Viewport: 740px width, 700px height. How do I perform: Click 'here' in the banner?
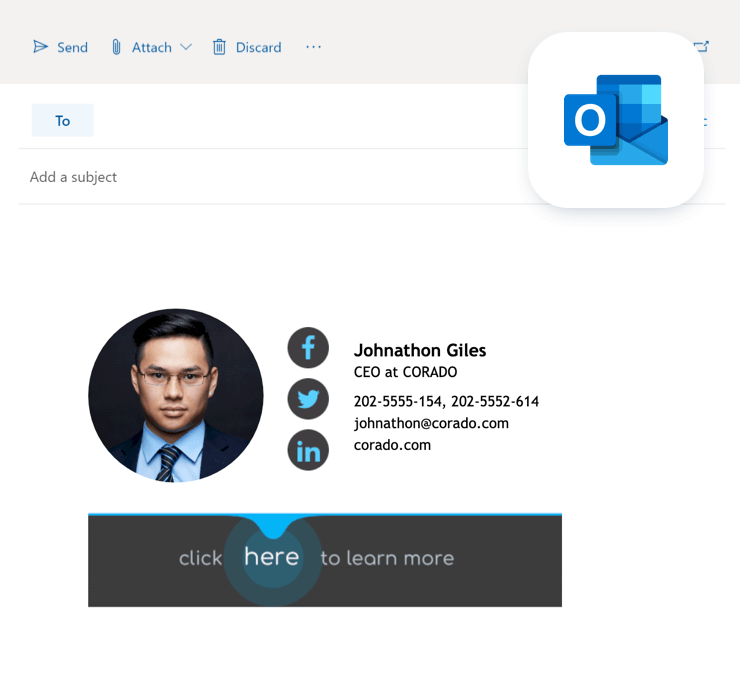click(x=272, y=557)
